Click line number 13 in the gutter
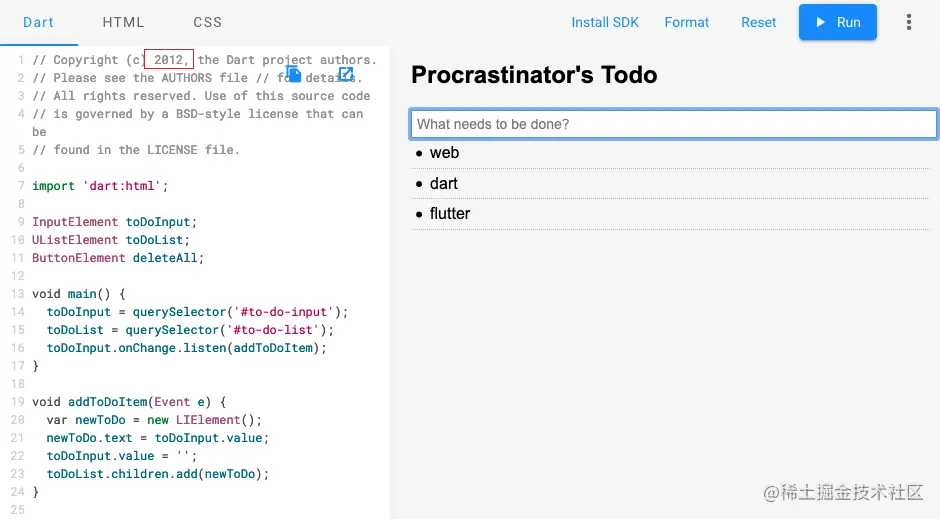Image resolution: width=940 pixels, height=519 pixels. [x=17, y=294]
